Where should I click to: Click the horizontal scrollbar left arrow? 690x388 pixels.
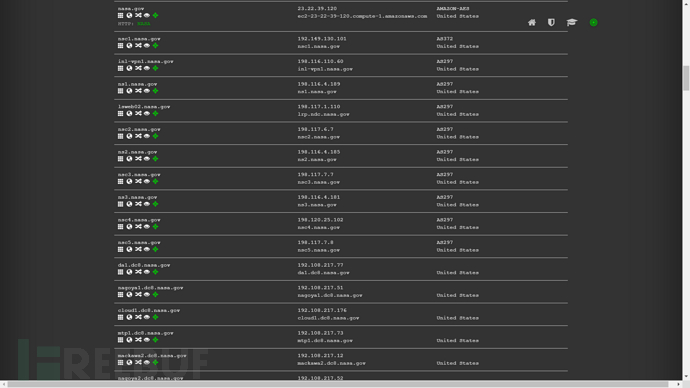pyautogui.click(x=4, y=384)
